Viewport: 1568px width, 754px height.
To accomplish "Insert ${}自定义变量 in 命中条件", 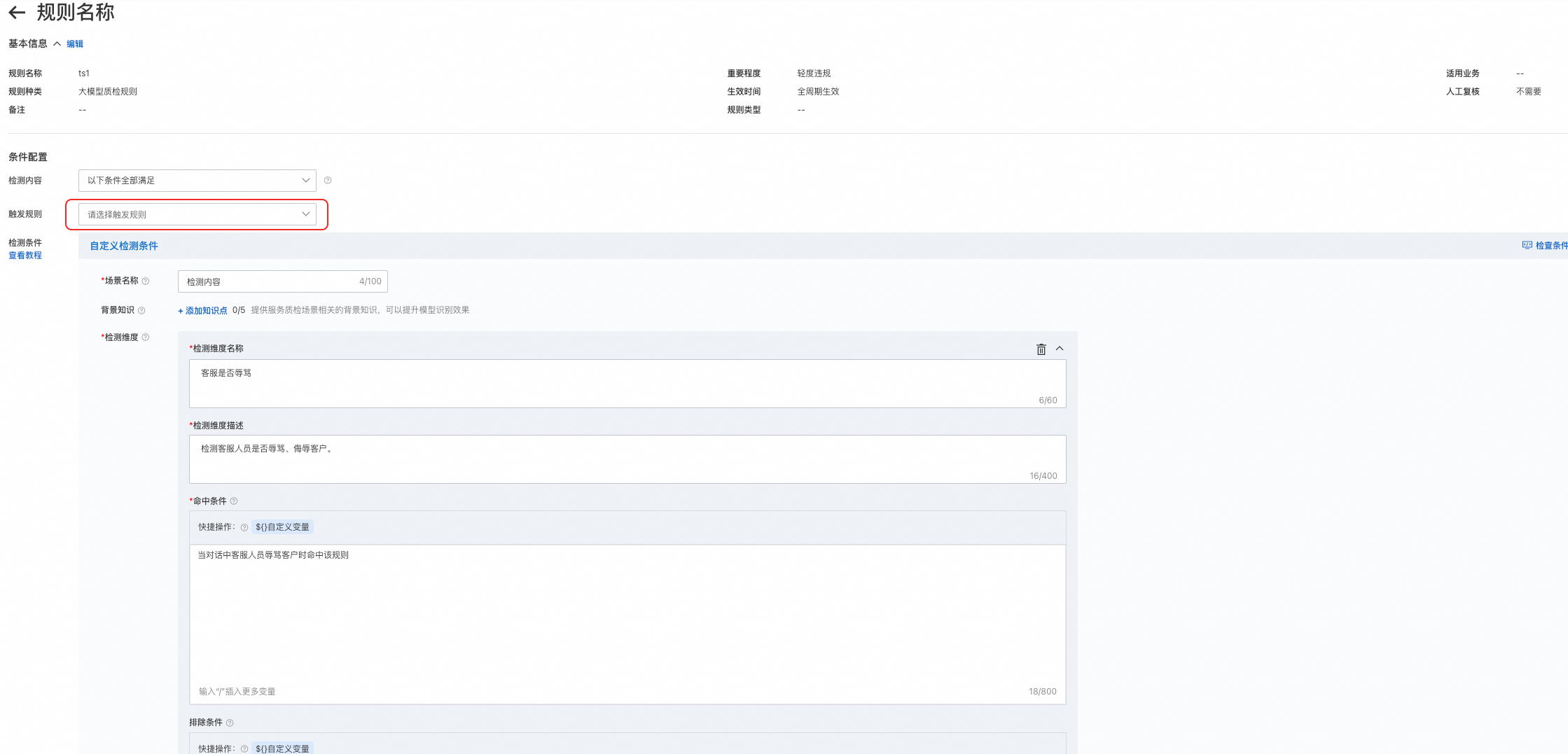I will click(282, 527).
